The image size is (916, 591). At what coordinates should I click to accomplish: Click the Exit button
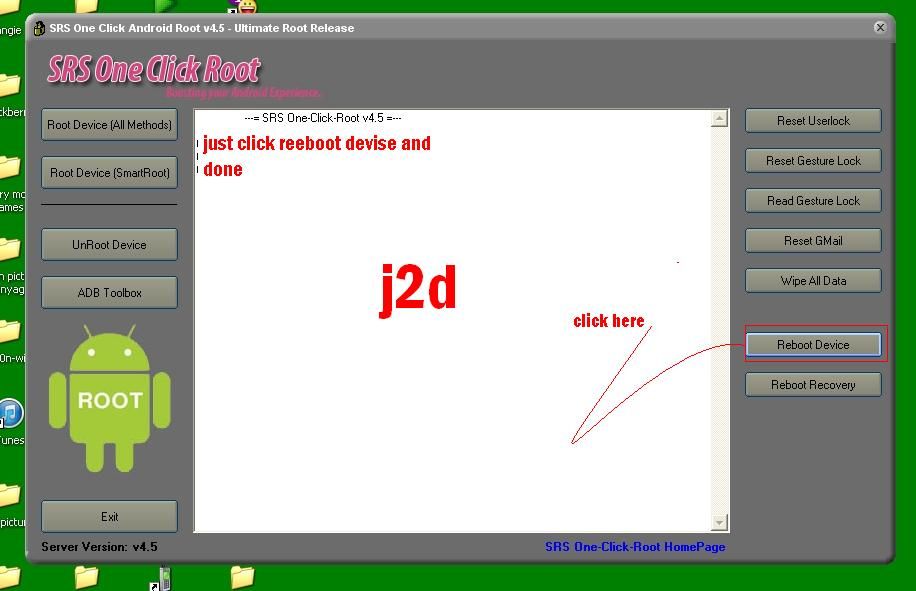pos(109,517)
